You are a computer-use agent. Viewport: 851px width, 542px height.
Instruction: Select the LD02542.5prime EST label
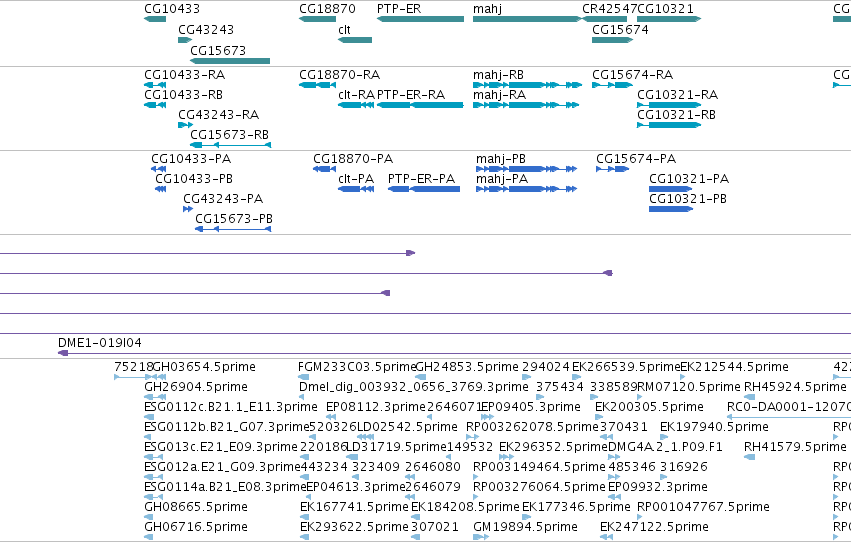click(407, 427)
